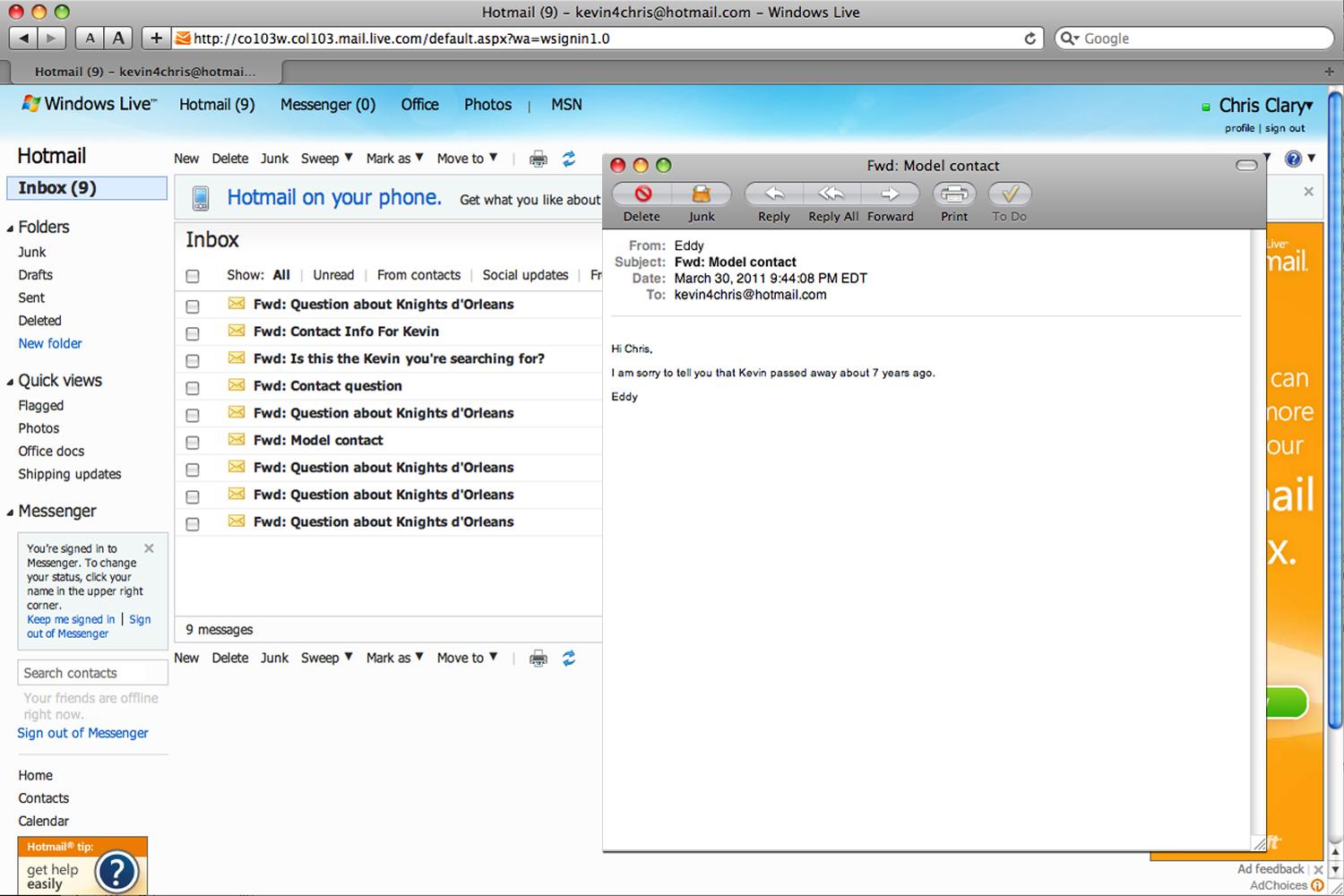This screenshot has height=896, width=1344.
Task: Click the Hotmail tip help icon
Action: 116,871
